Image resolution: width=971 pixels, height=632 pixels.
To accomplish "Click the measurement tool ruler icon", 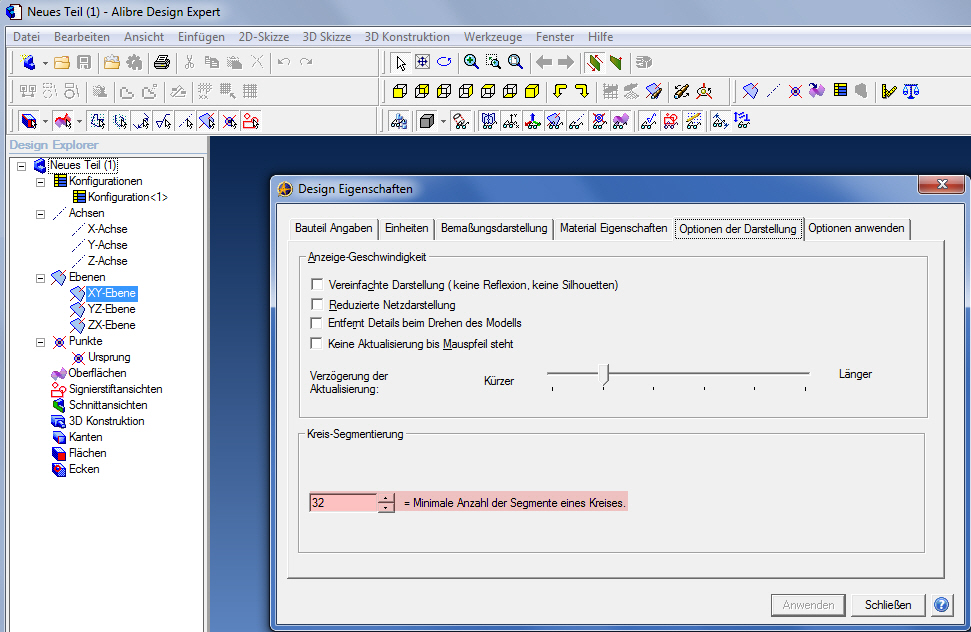I will pos(889,92).
